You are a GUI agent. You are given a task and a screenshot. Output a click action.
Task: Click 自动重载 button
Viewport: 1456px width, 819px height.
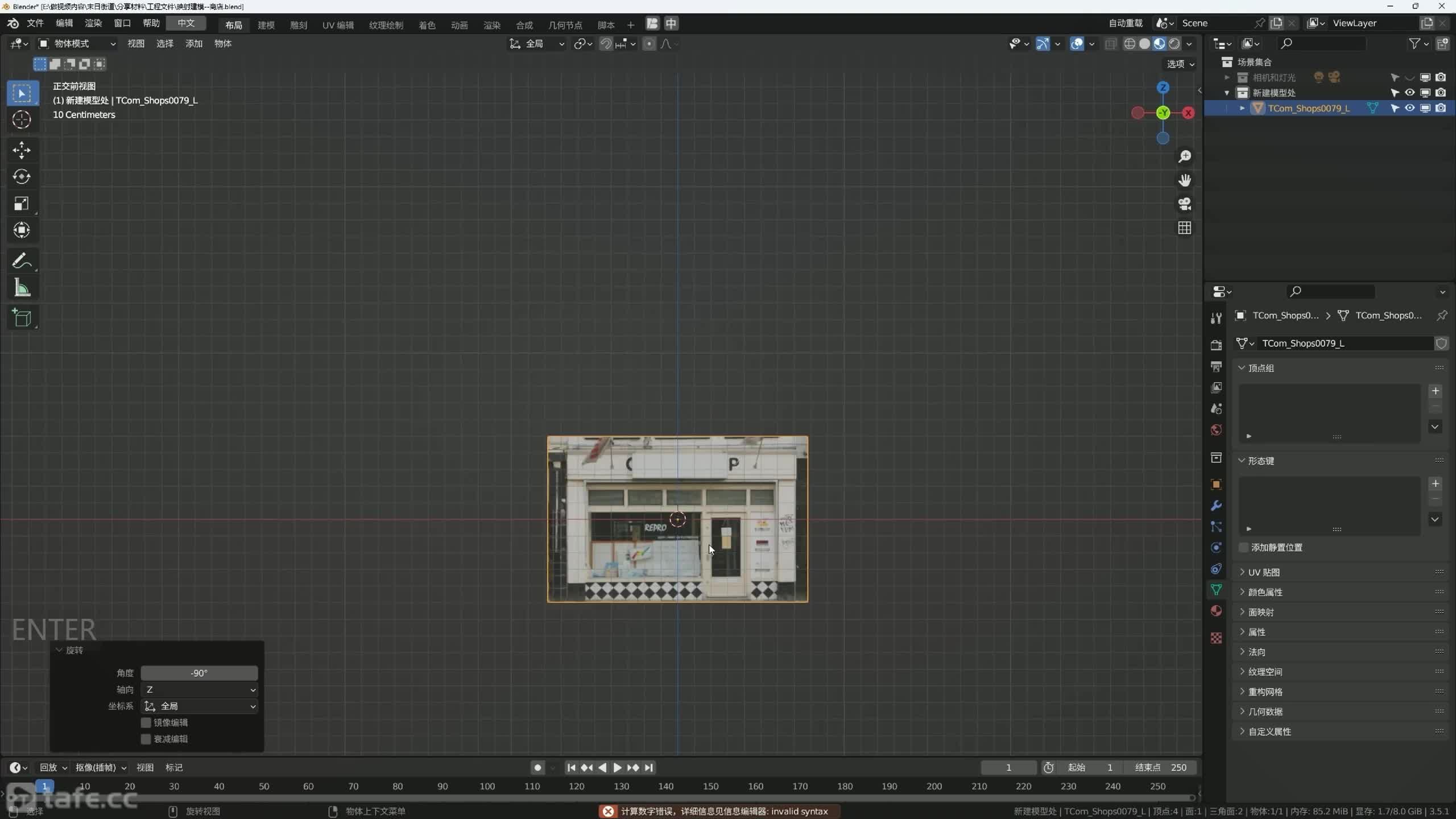pos(1126,23)
